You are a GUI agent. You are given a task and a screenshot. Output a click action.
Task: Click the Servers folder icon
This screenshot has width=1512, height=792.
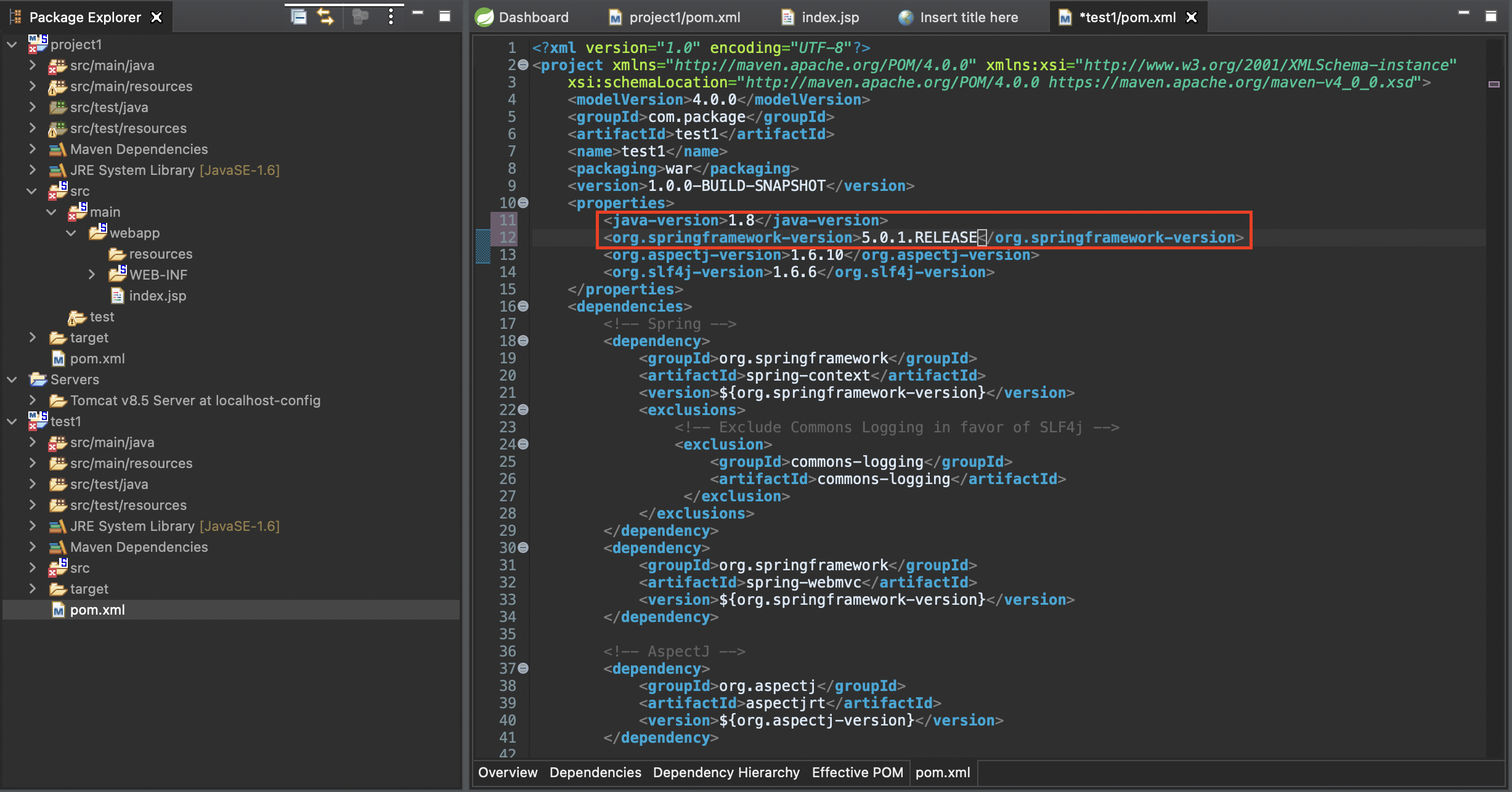(x=38, y=379)
